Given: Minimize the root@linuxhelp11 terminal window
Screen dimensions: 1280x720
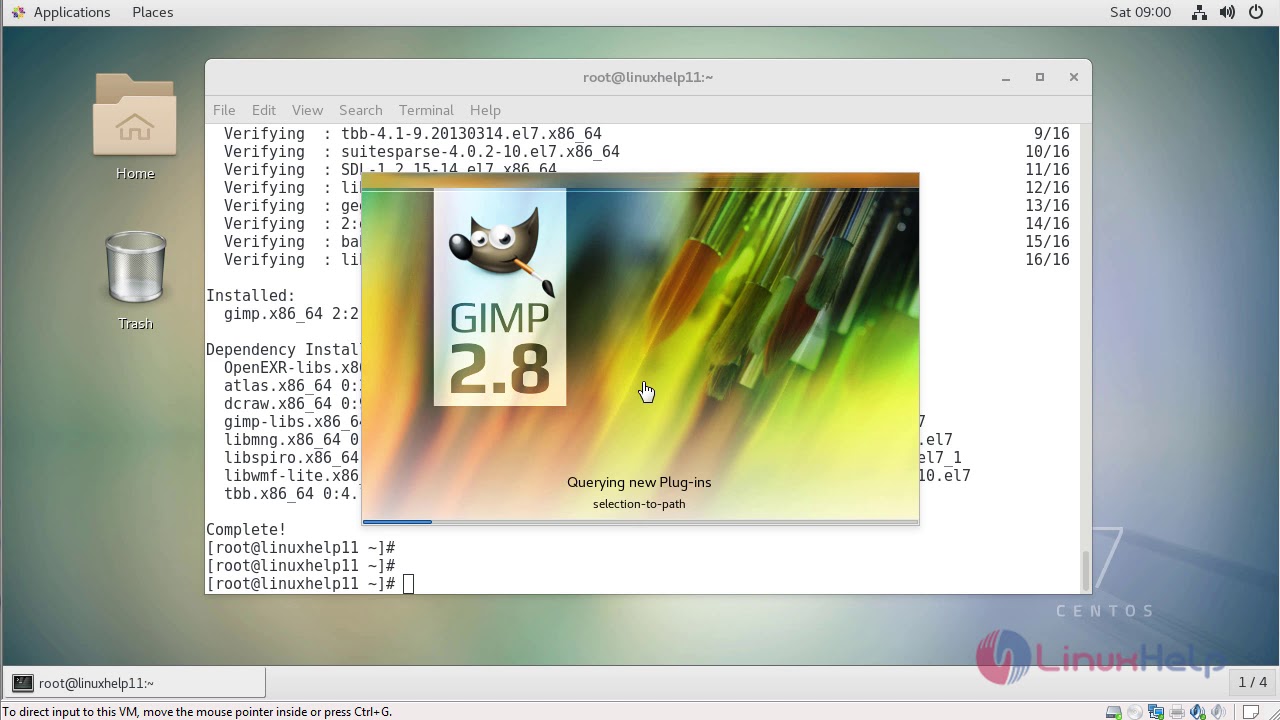Looking at the screenshot, I should coord(1006,77).
